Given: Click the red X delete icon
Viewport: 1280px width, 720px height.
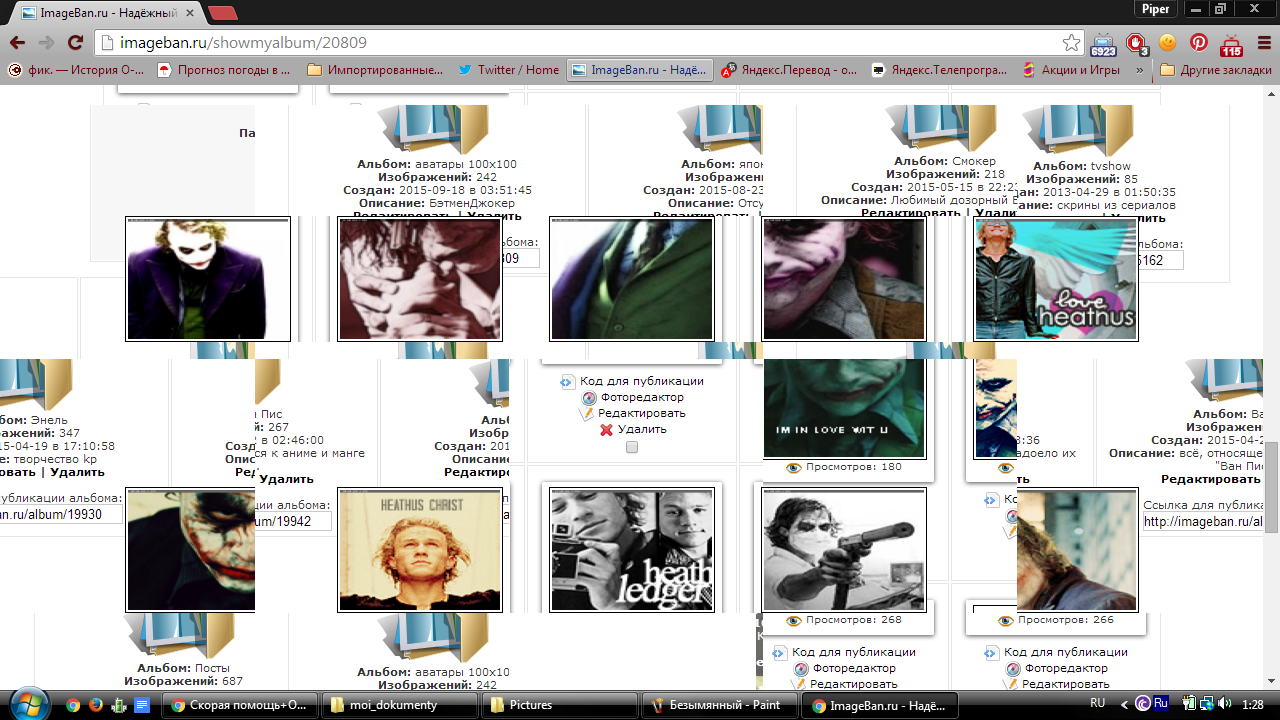Looking at the screenshot, I should 606,429.
